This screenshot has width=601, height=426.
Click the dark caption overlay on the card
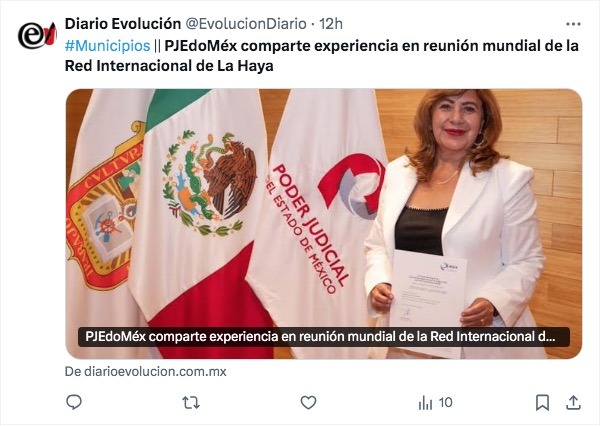pos(324,337)
